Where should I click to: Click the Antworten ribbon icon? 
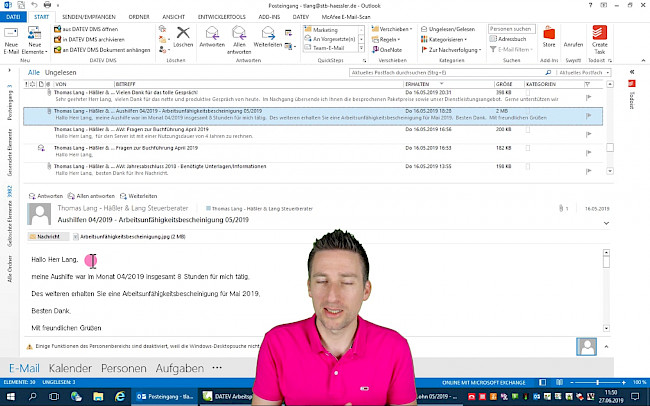pyautogui.click(x=212, y=38)
